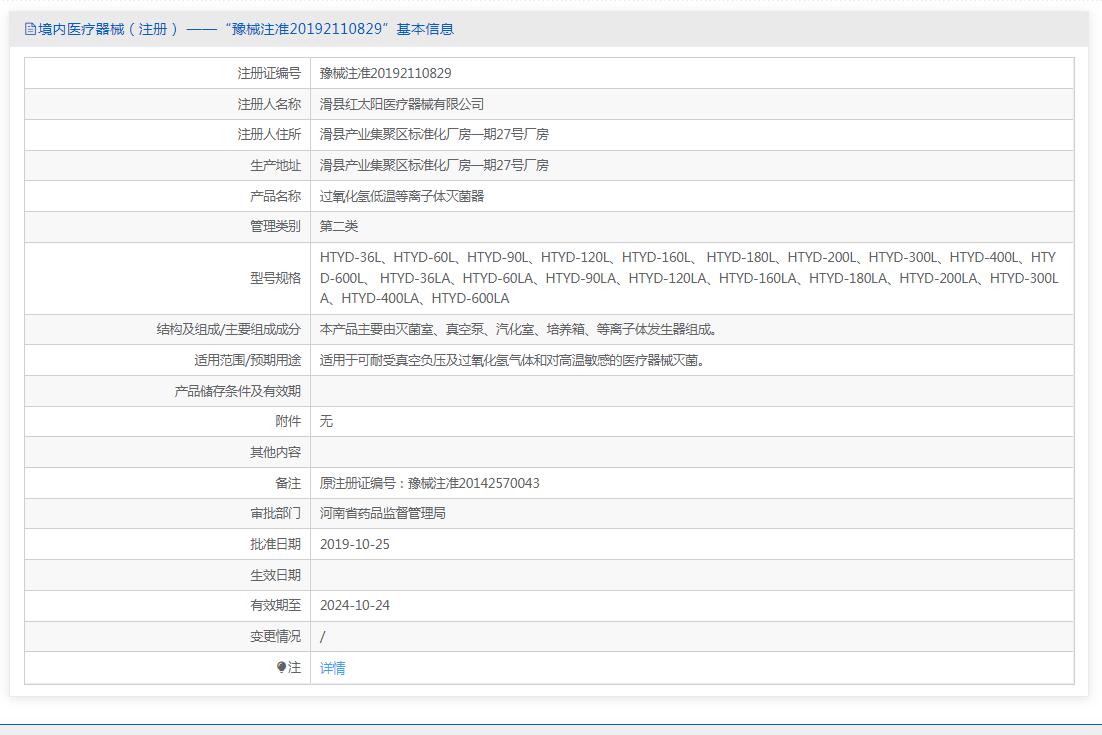Click registrant name 滑县红太阳医疗器械有限公司
Image resolution: width=1102 pixels, height=735 pixels.
[x=401, y=104]
